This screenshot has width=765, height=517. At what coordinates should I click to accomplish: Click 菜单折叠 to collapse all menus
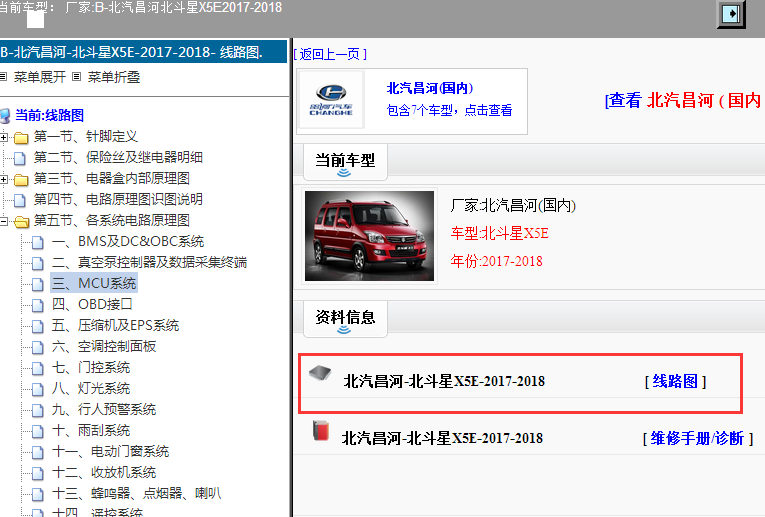coord(114,77)
